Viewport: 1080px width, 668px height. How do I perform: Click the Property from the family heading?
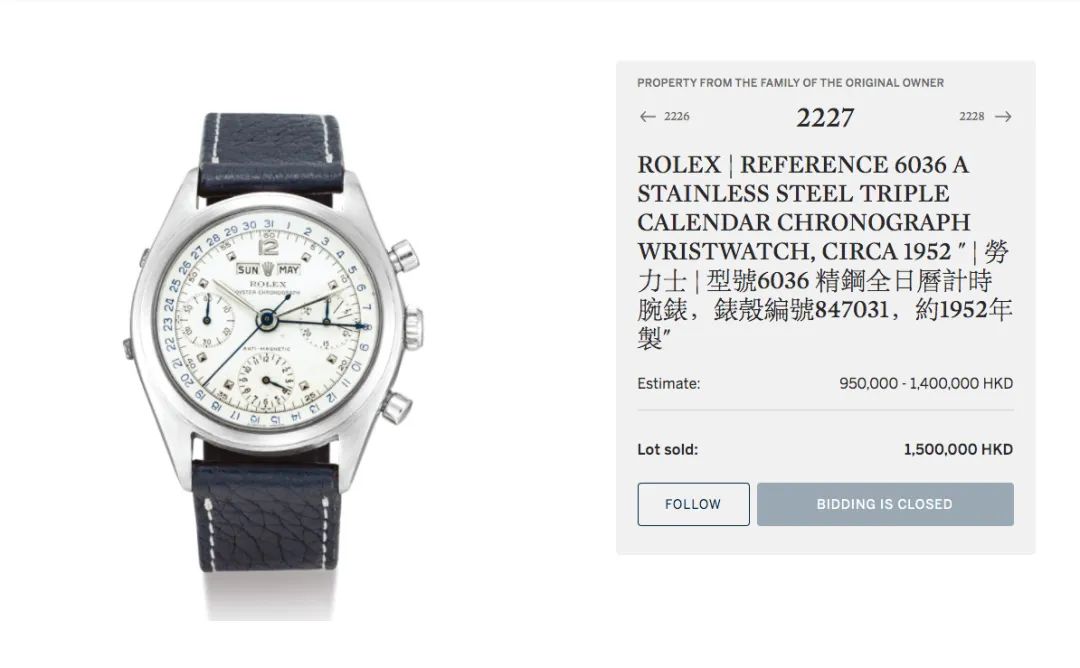[x=790, y=83]
